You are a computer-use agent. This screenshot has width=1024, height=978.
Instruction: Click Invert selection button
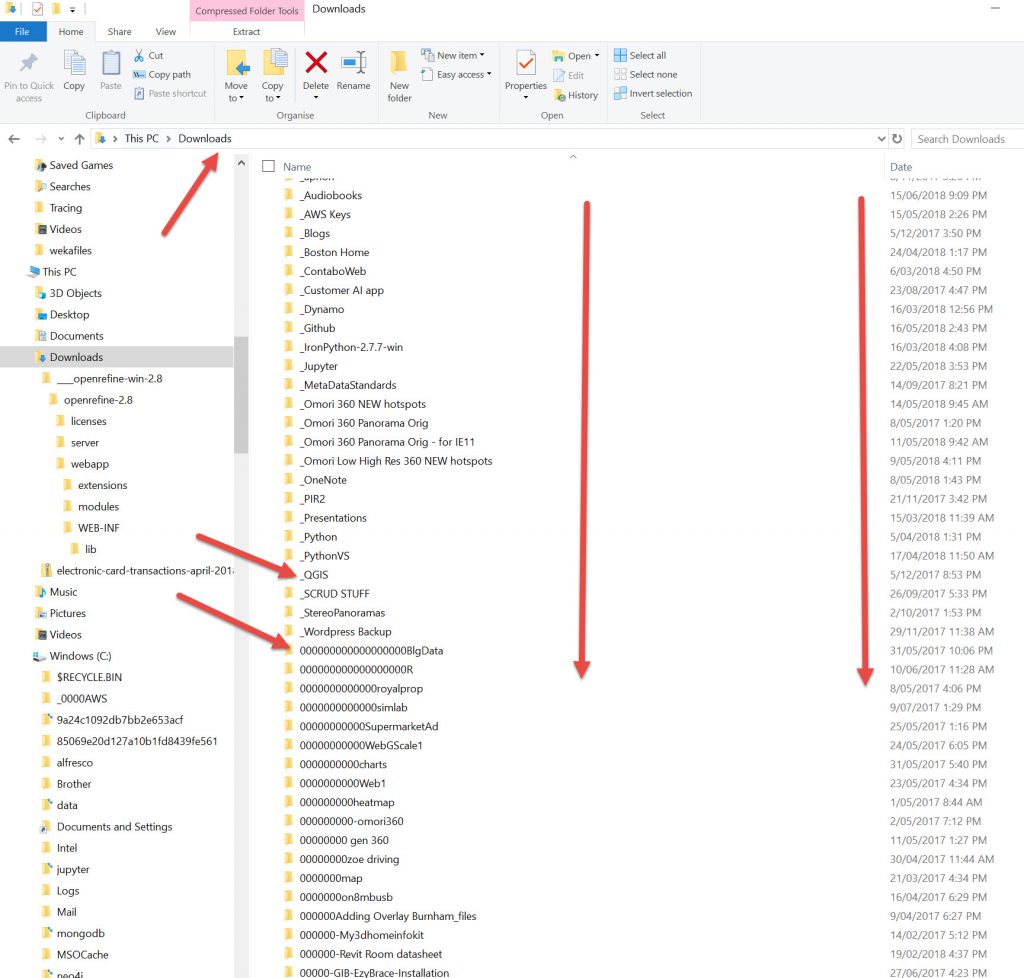tap(652, 93)
